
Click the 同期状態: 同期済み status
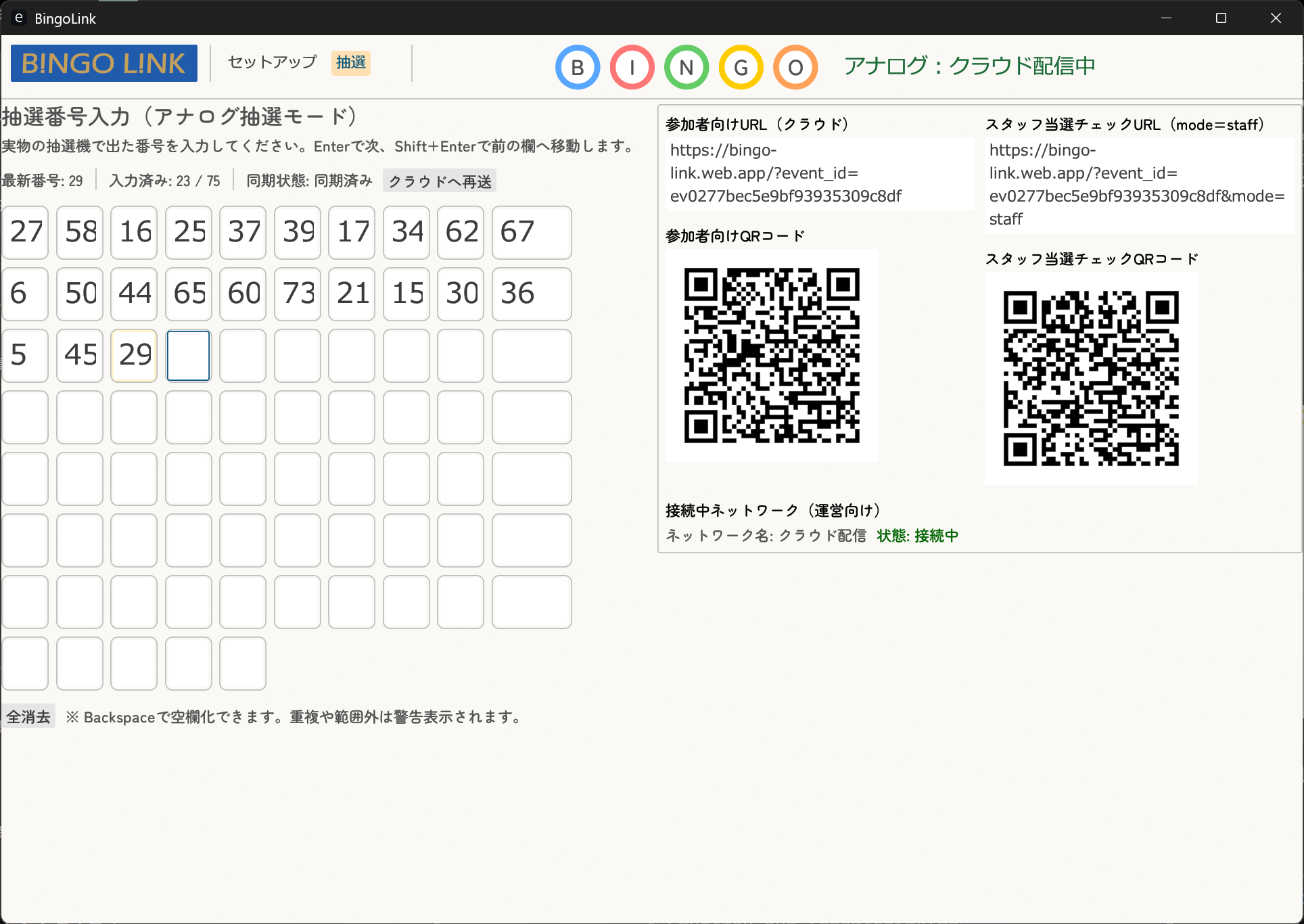pyautogui.click(x=310, y=181)
